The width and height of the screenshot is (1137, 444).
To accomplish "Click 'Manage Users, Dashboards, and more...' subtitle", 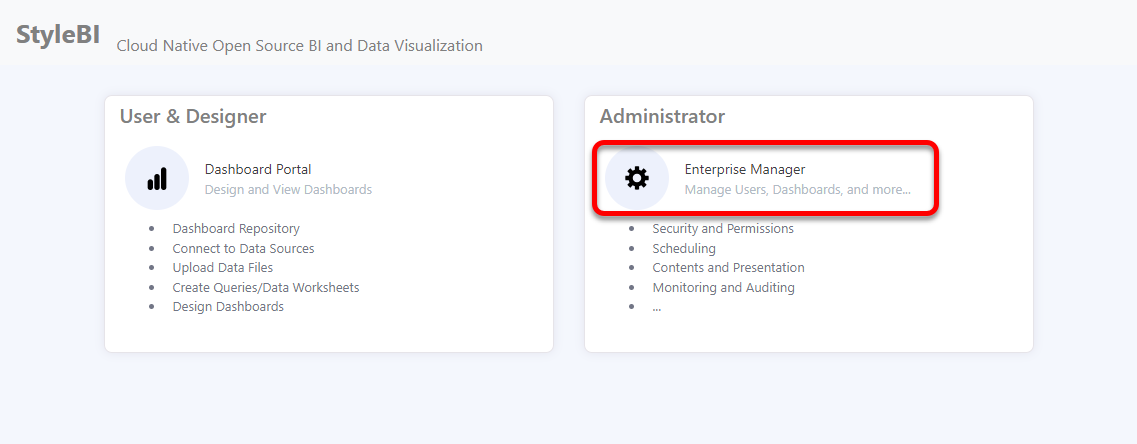I will pos(797,189).
